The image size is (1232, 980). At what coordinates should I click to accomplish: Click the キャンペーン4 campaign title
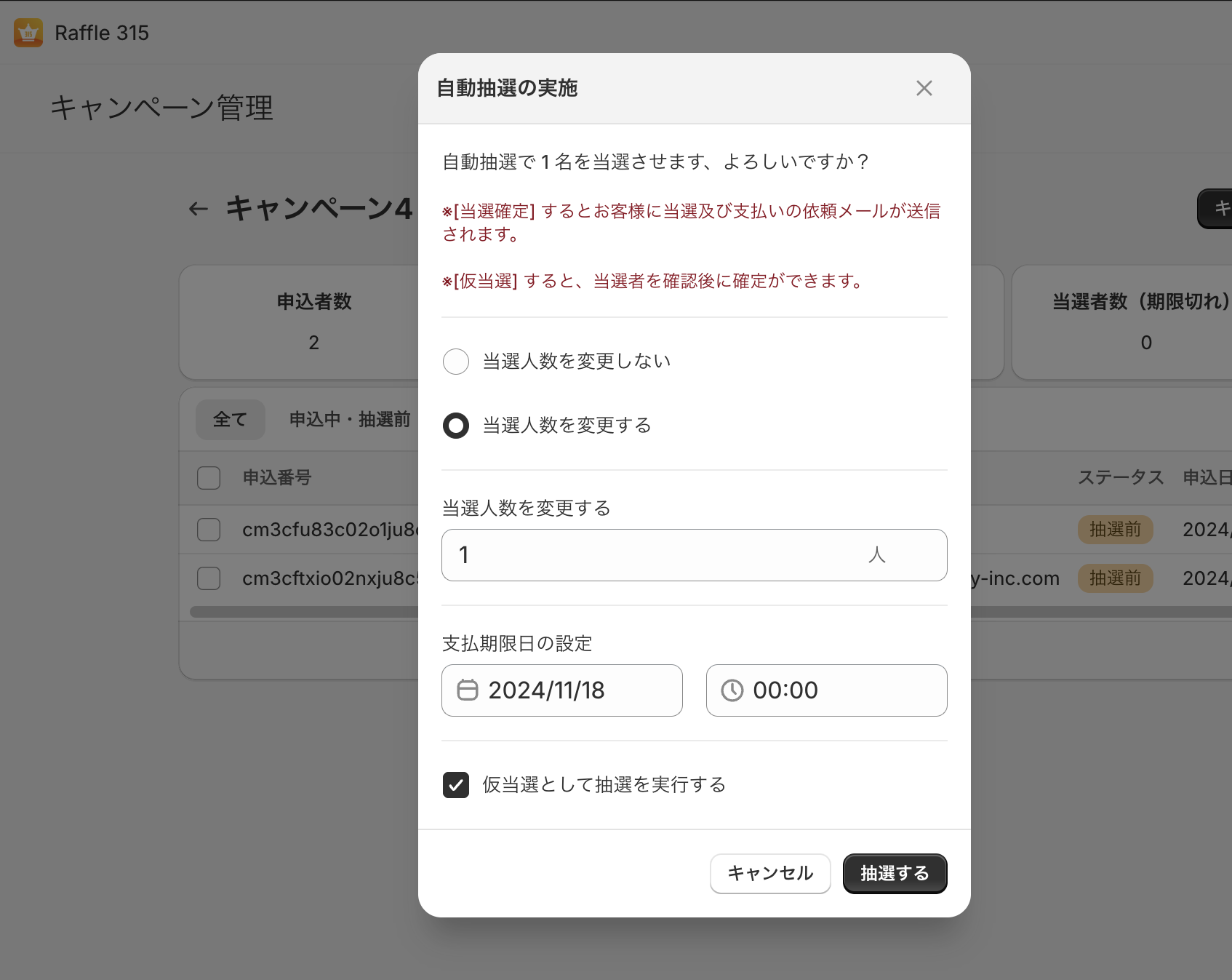[x=319, y=210]
